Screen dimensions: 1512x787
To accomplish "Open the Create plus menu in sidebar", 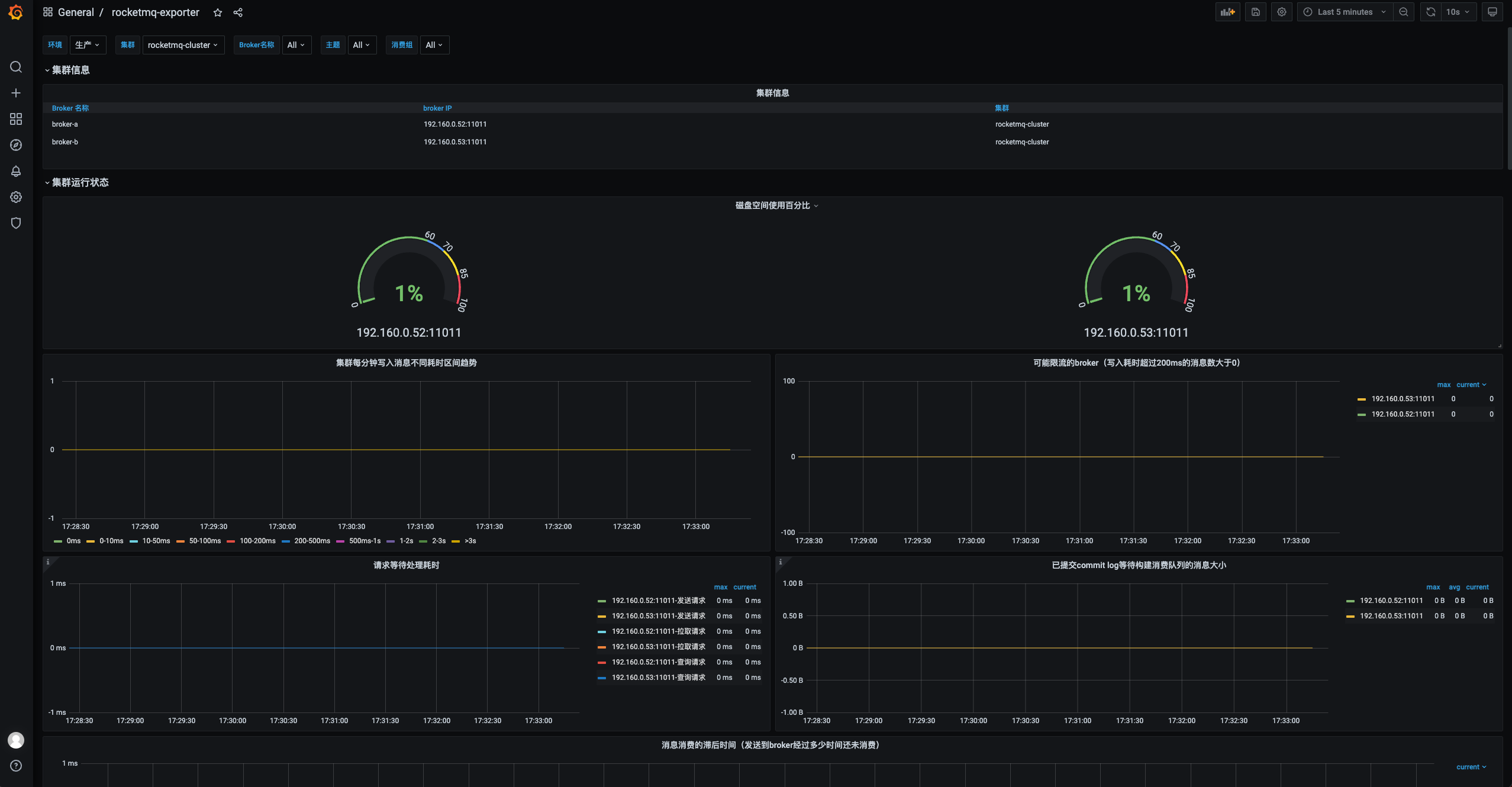I will [x=16, y=93].
